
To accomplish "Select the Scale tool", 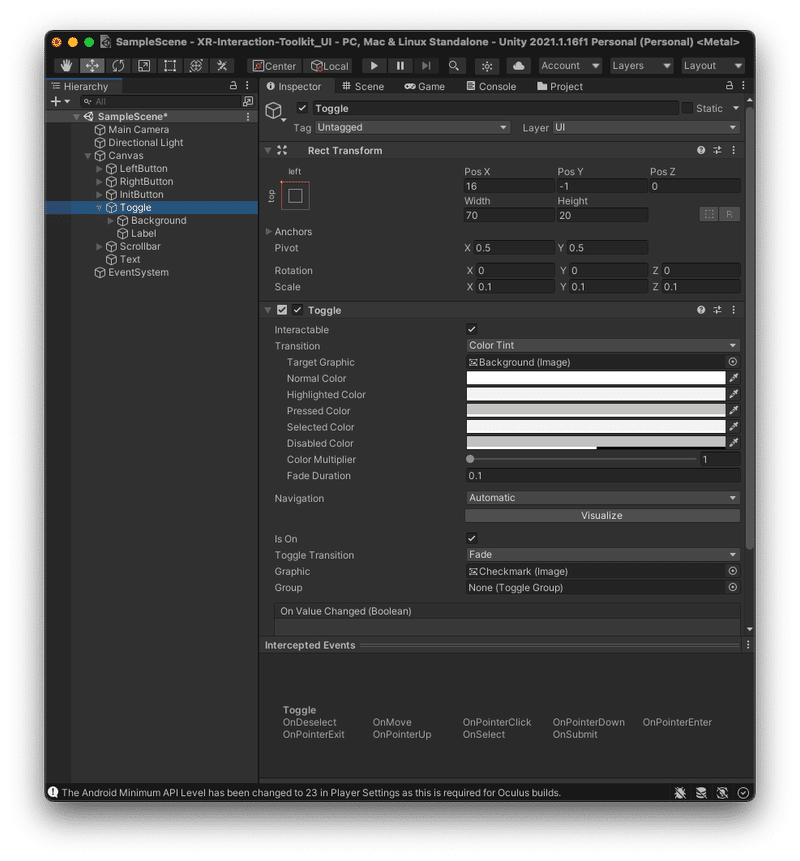I will (x=144, y=65).
